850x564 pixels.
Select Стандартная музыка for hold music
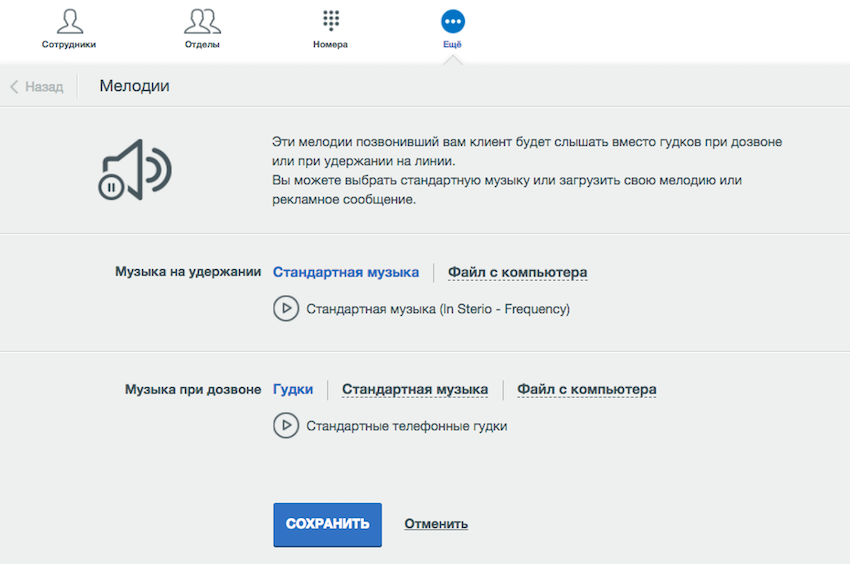tap(346, 272)
